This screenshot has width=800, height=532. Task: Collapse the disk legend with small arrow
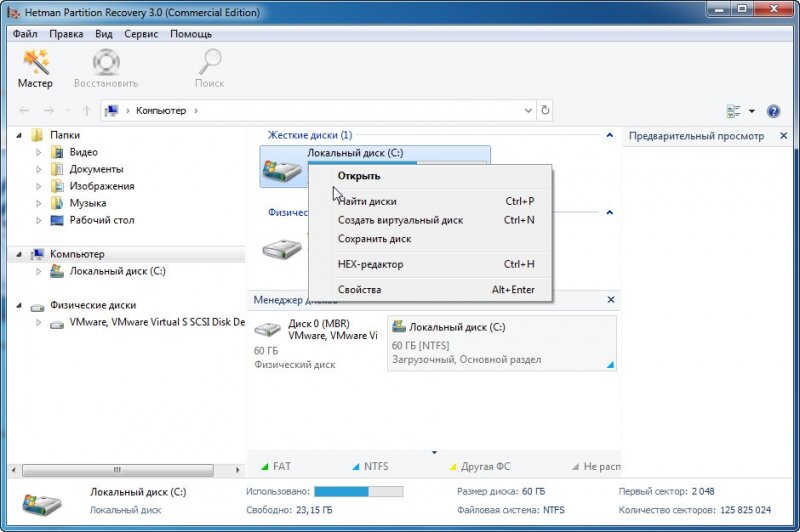(434, 452)
